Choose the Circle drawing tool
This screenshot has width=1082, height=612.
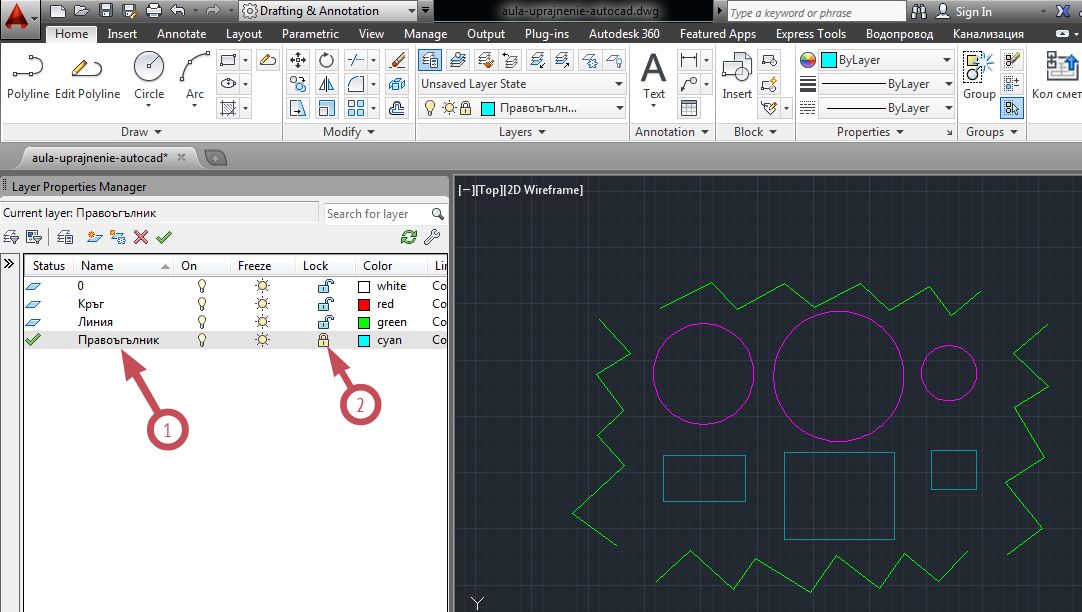[x=149, y=77]
